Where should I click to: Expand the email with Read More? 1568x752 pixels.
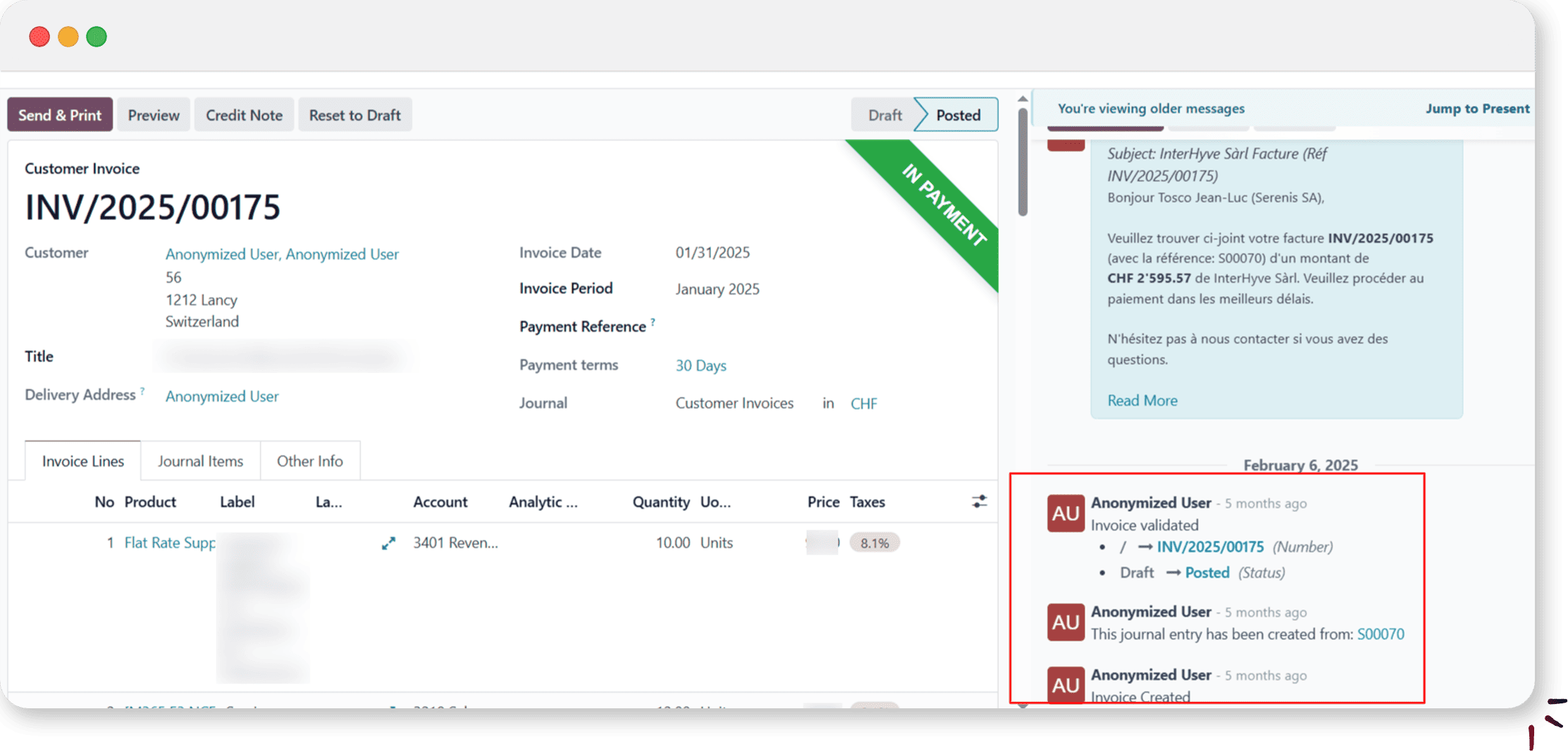[1142, 400]
